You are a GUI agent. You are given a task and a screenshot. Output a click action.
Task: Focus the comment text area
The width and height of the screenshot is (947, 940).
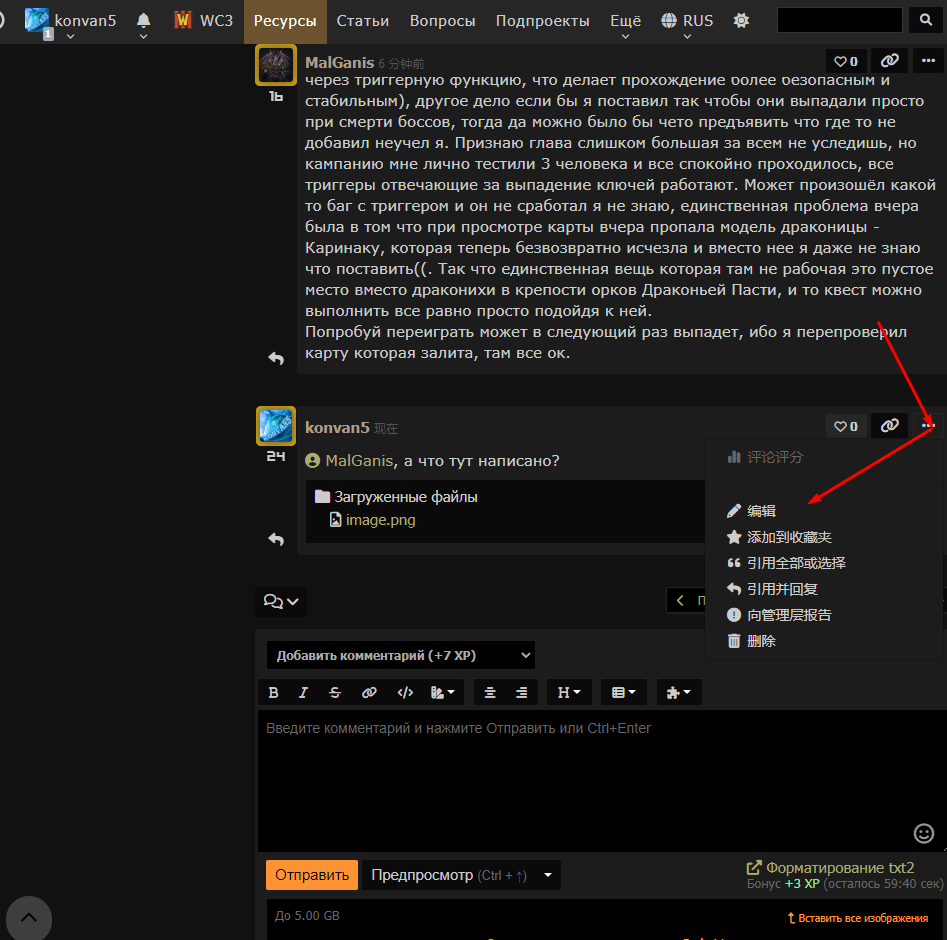(x=600, y=780)
